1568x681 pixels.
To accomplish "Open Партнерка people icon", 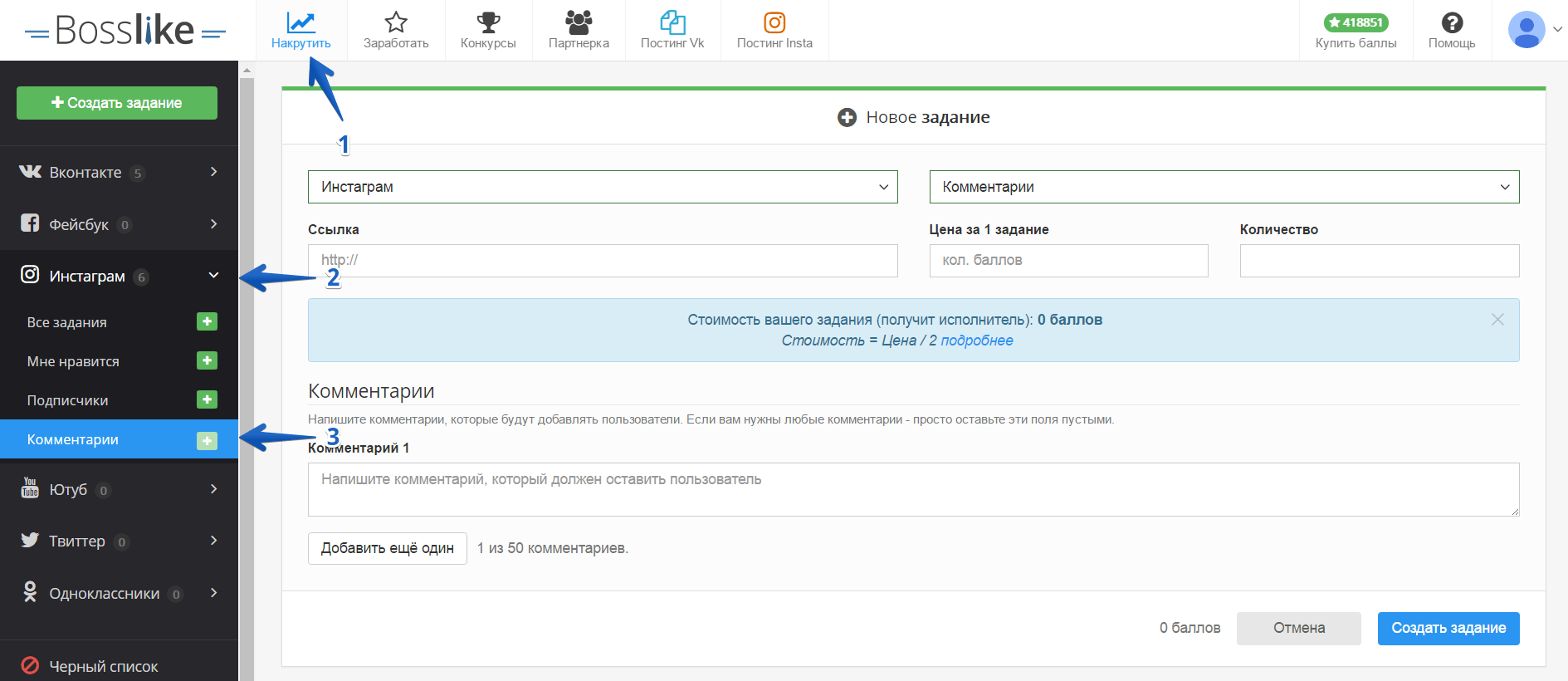I will coord(579,22).
